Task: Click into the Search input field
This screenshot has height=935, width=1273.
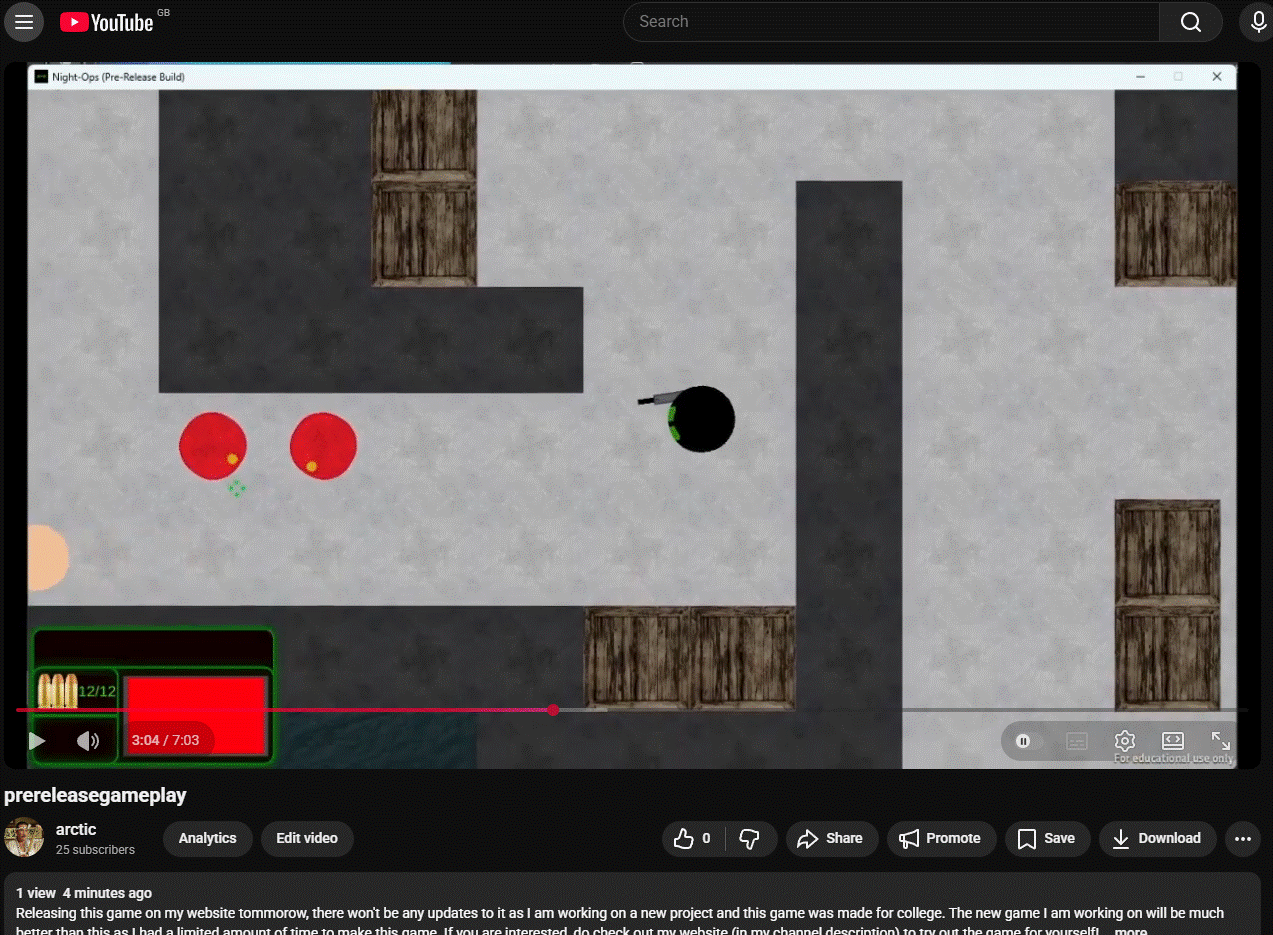Action: pos(890,22)
